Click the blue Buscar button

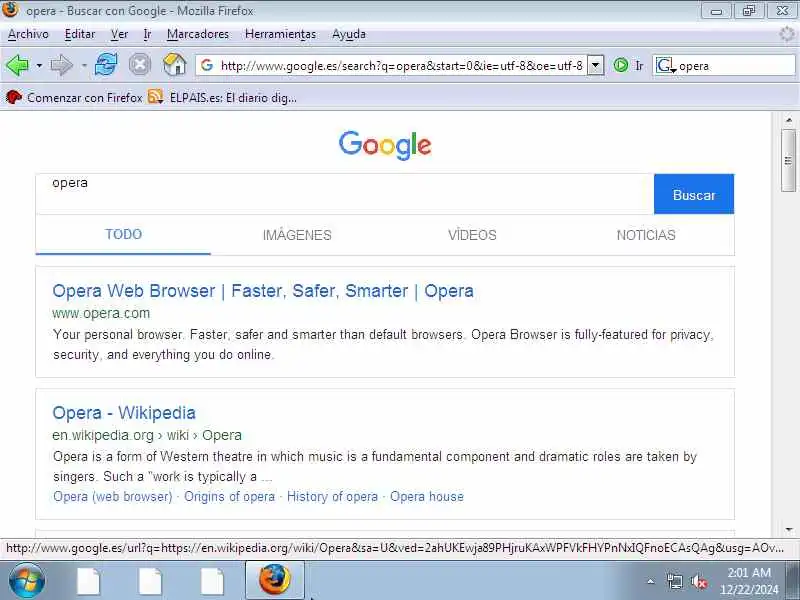click(x=694, y=194)
